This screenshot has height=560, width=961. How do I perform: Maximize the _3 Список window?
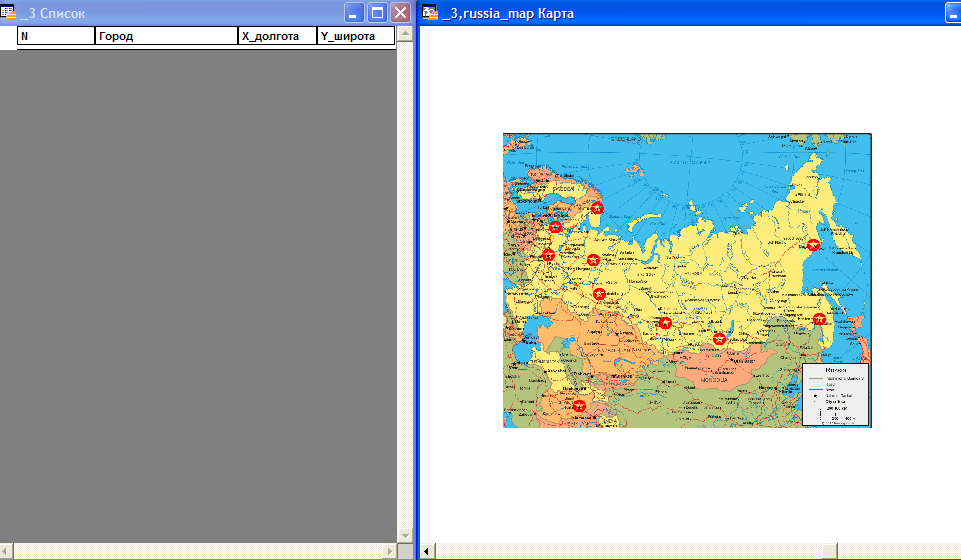click(x=378, y=13)
